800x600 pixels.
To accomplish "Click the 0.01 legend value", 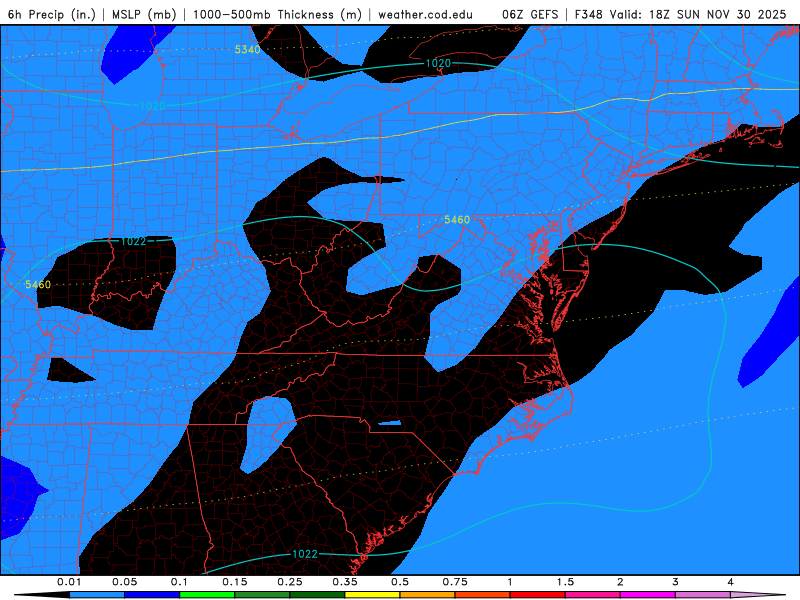I will [69, 582].
